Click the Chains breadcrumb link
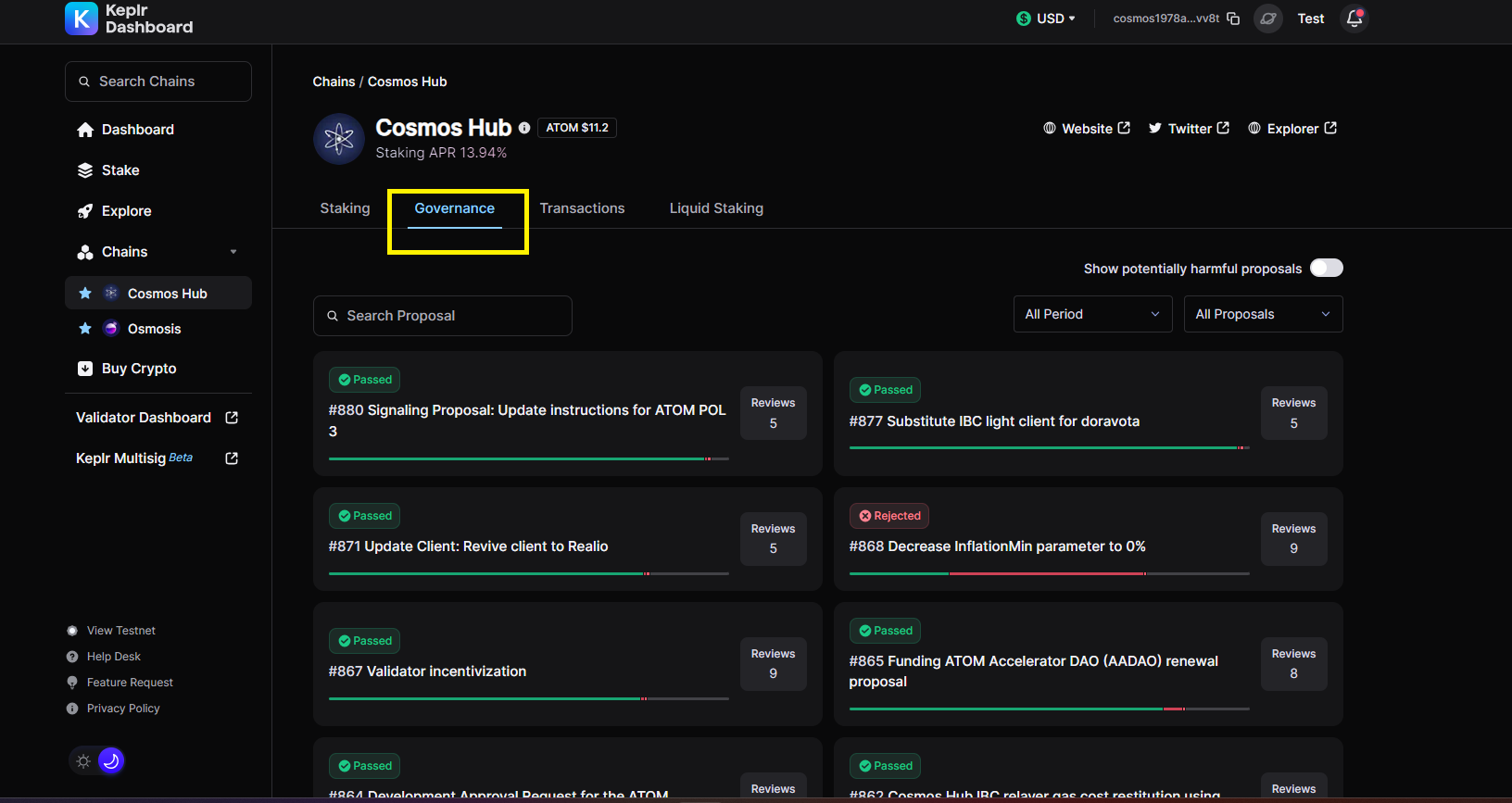 click(334, 82)
